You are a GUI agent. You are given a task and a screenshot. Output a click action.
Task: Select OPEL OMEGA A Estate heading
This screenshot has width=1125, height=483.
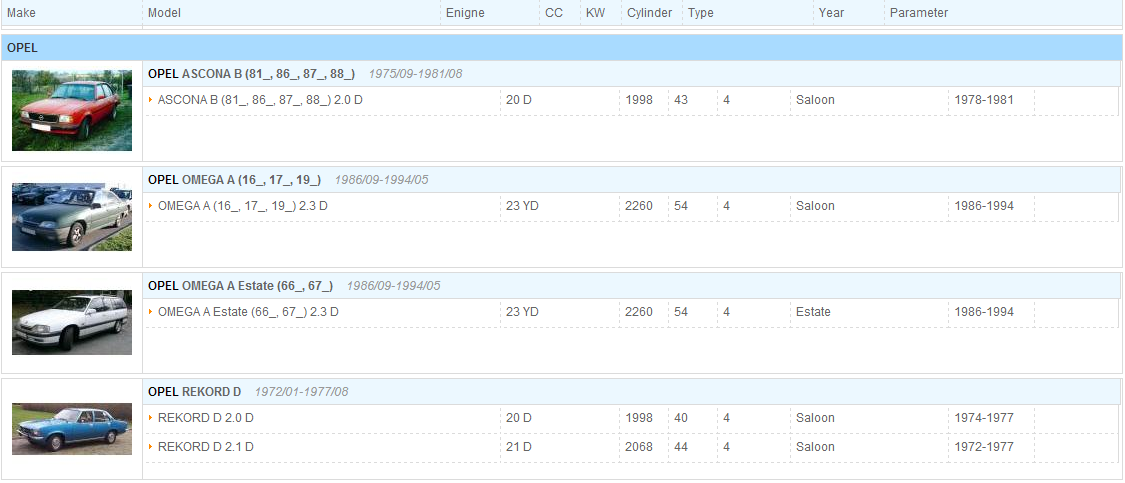coord(240,286)
